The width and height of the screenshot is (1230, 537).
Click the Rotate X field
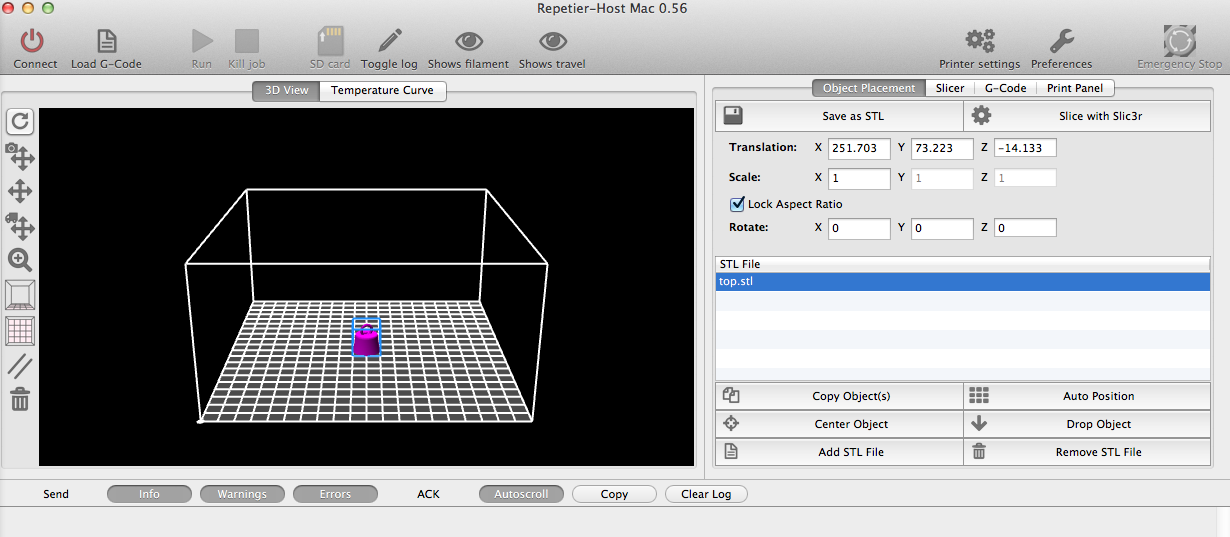(x=859, y=228)
